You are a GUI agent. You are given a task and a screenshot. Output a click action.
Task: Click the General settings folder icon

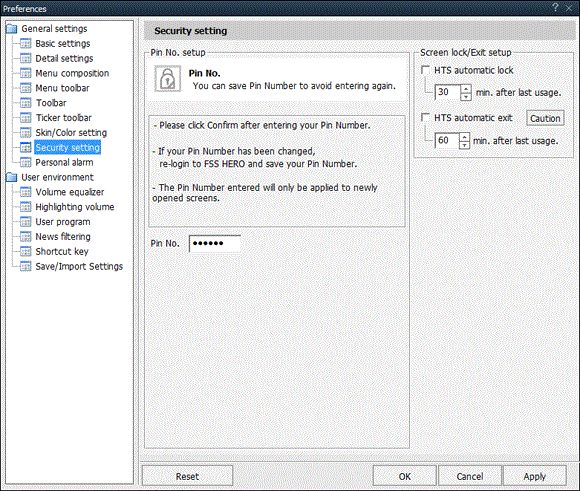pos(11,29)
